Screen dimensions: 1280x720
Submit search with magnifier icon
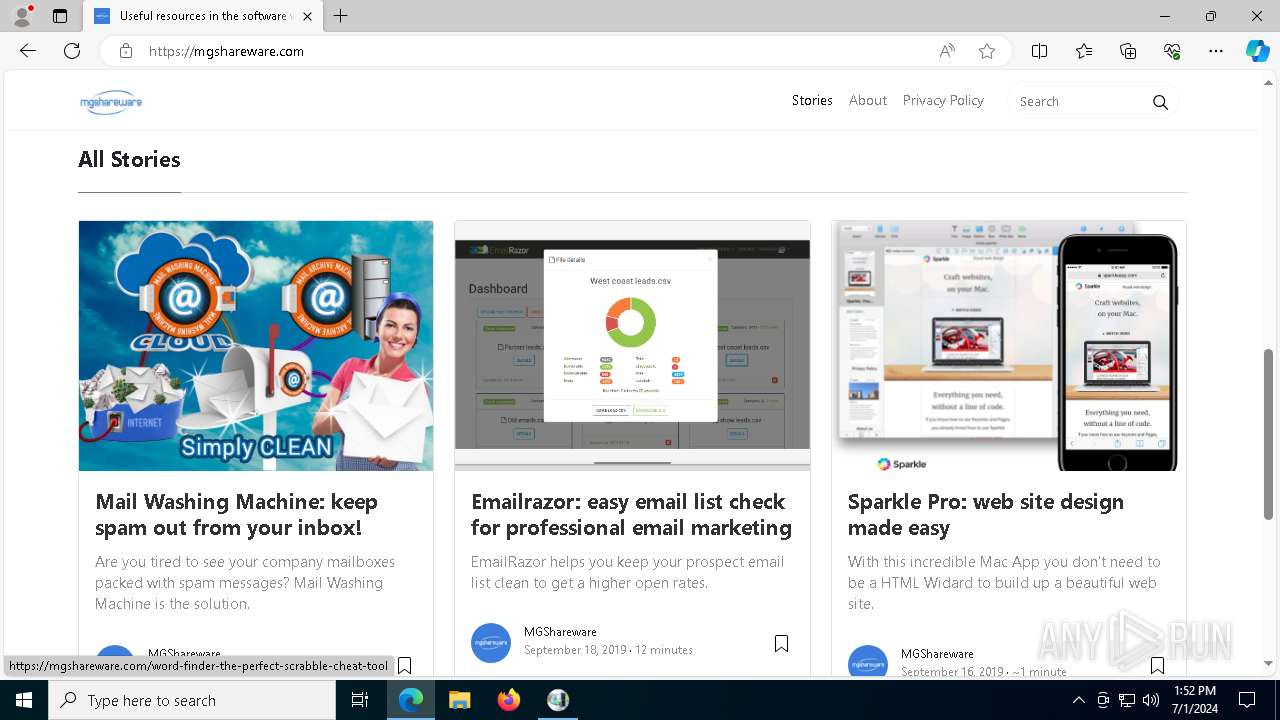point(1160,102)
